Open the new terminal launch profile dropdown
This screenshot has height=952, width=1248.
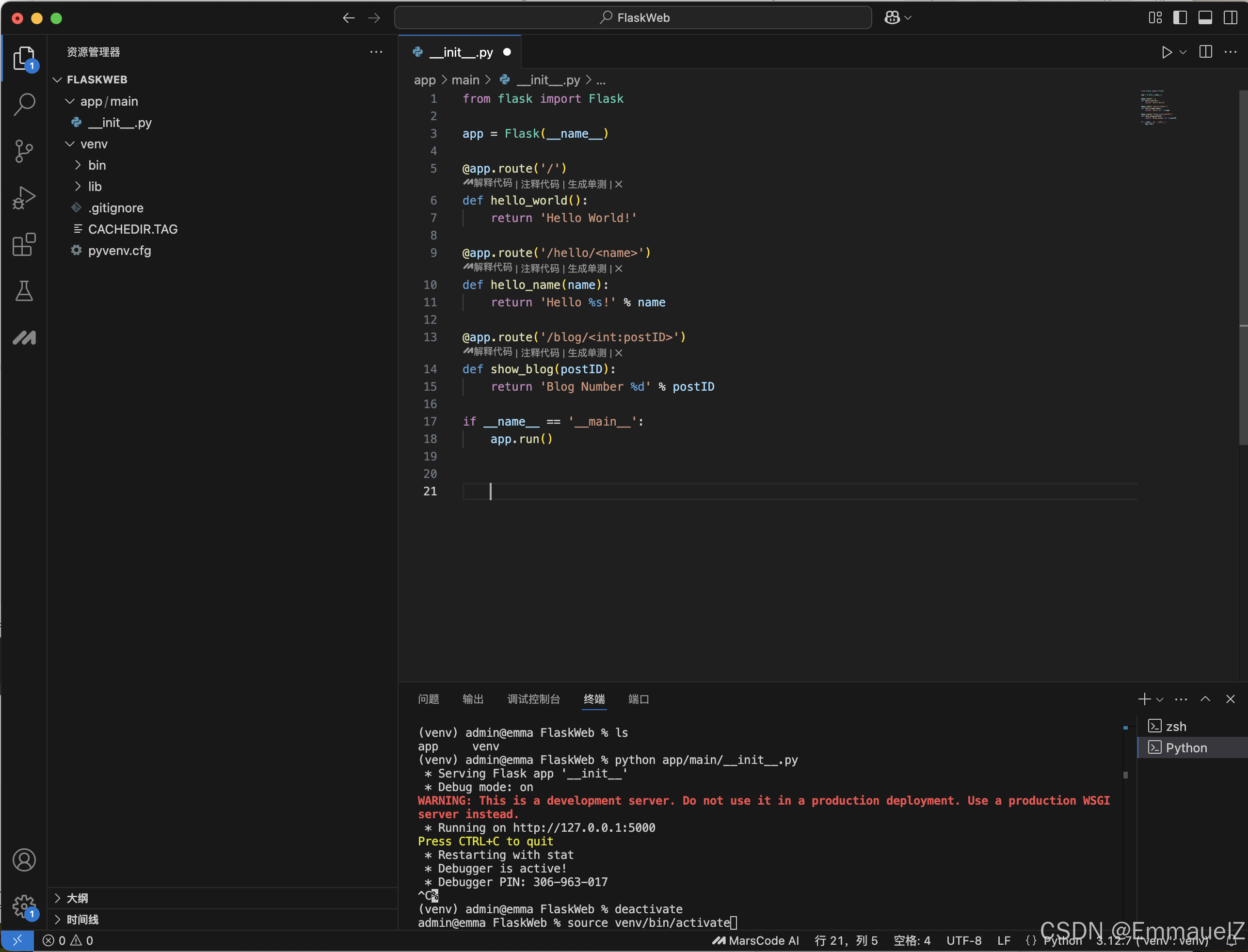click(1160, 699)
